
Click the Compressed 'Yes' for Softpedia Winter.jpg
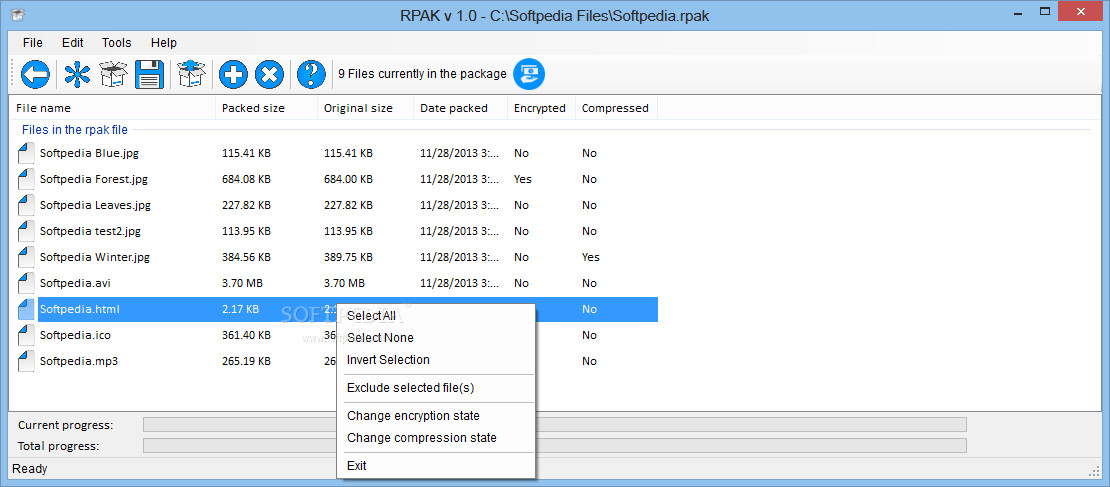tap(590, 257)
